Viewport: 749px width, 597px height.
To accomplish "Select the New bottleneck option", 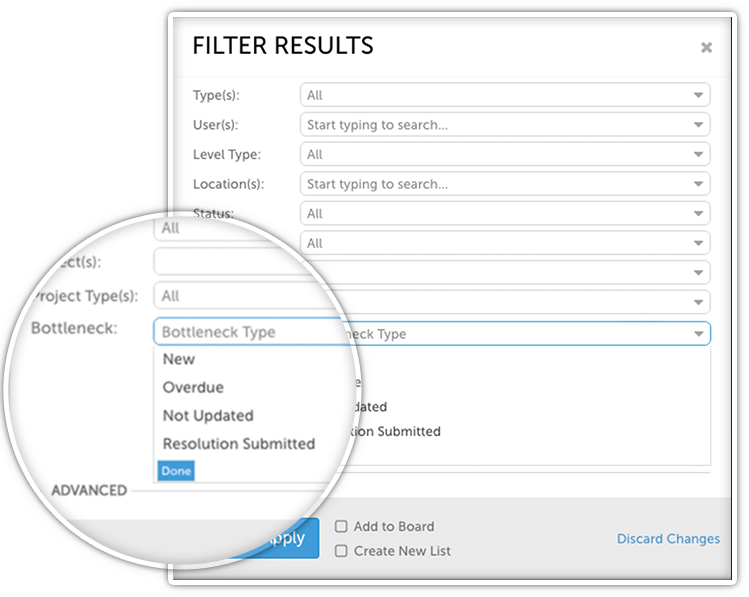I will pos(179,360).
